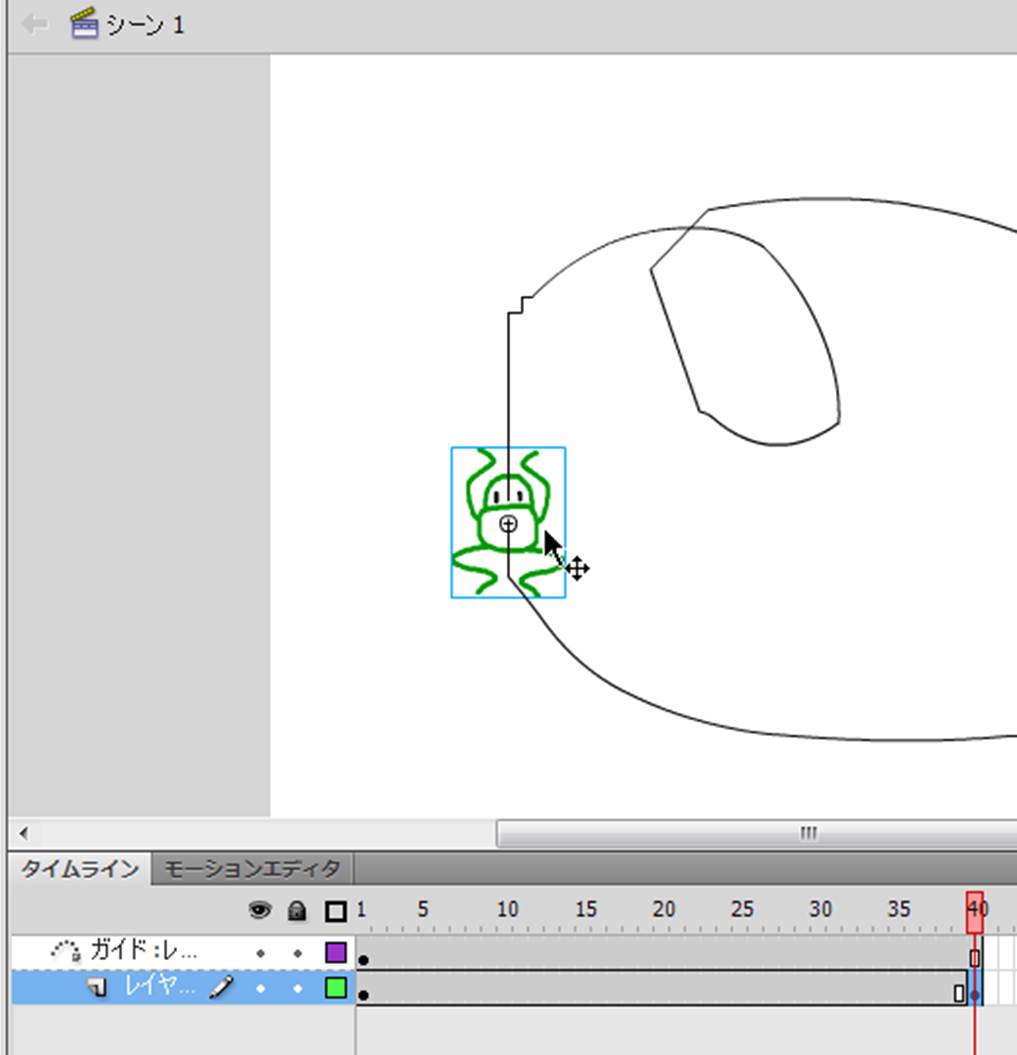Click the シーン 1 scene label

tap(145, 24)
